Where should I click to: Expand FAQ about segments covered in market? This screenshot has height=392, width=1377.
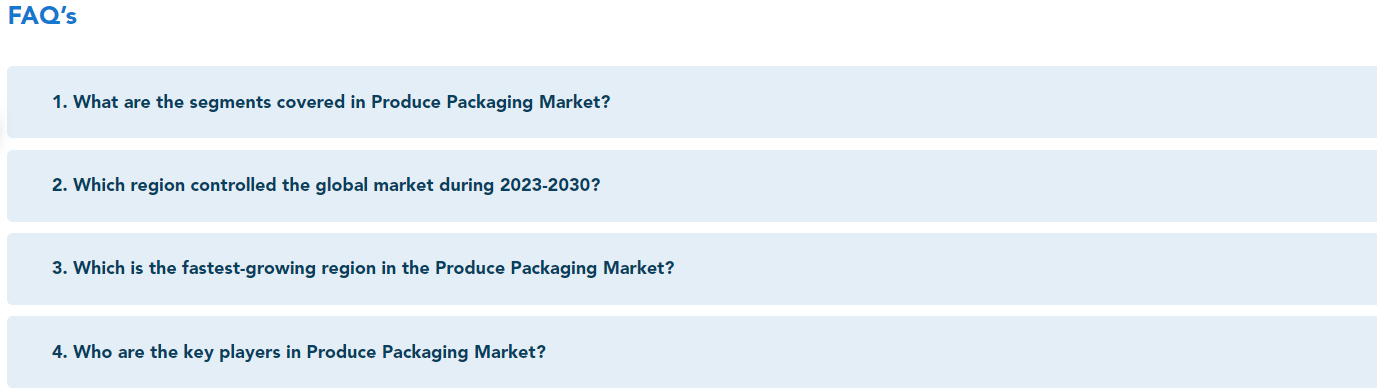(692, 102)
